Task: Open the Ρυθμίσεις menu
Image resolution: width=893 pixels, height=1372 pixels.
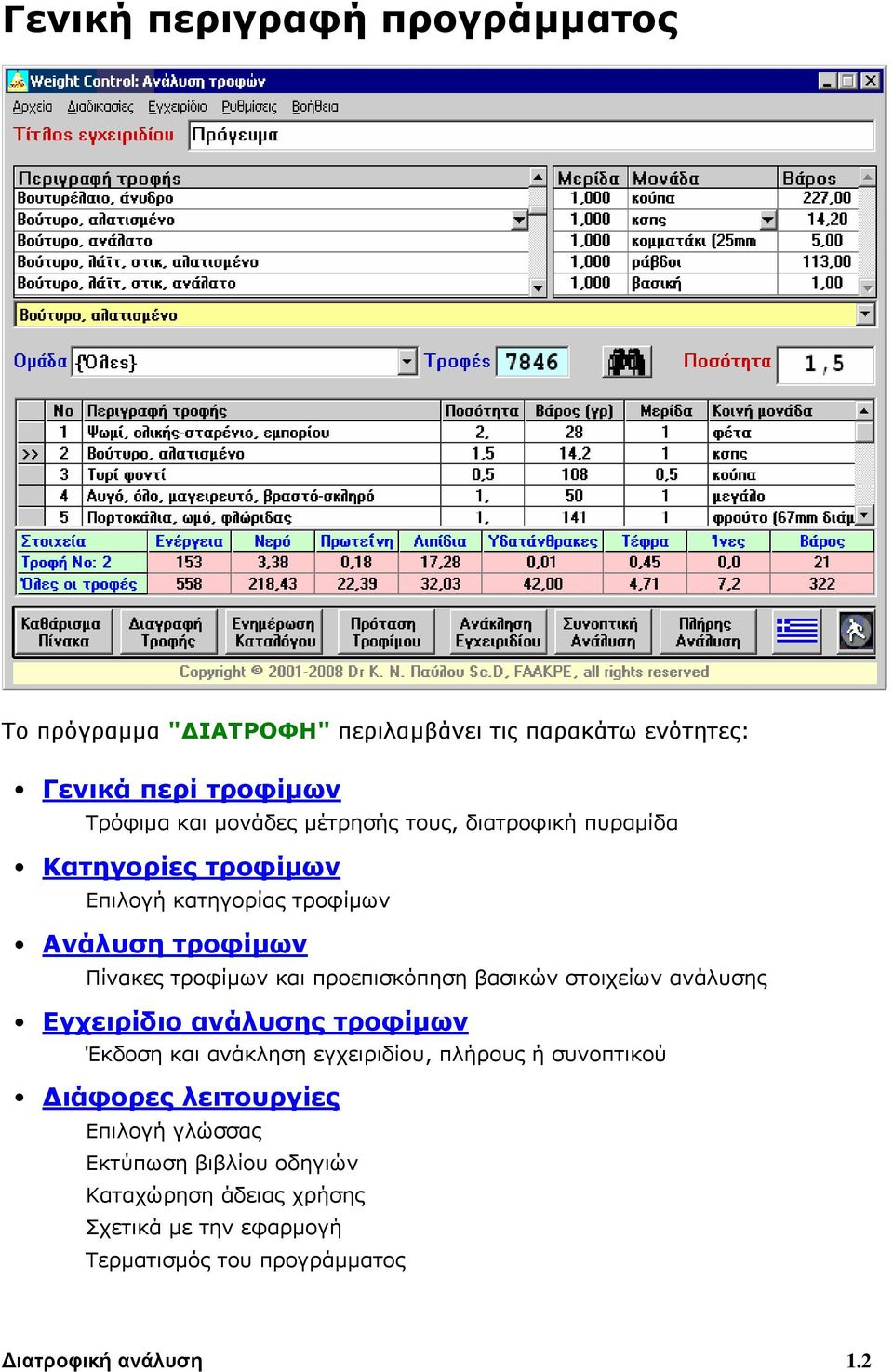Action: (x=249, y=107)
